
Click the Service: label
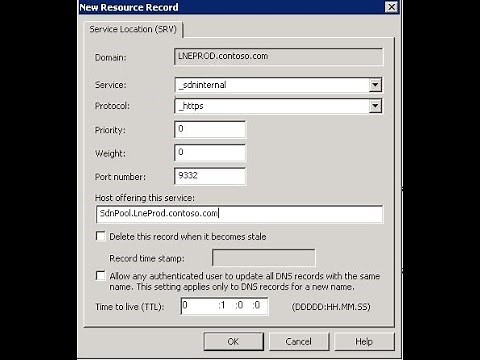tap(111, 85)
